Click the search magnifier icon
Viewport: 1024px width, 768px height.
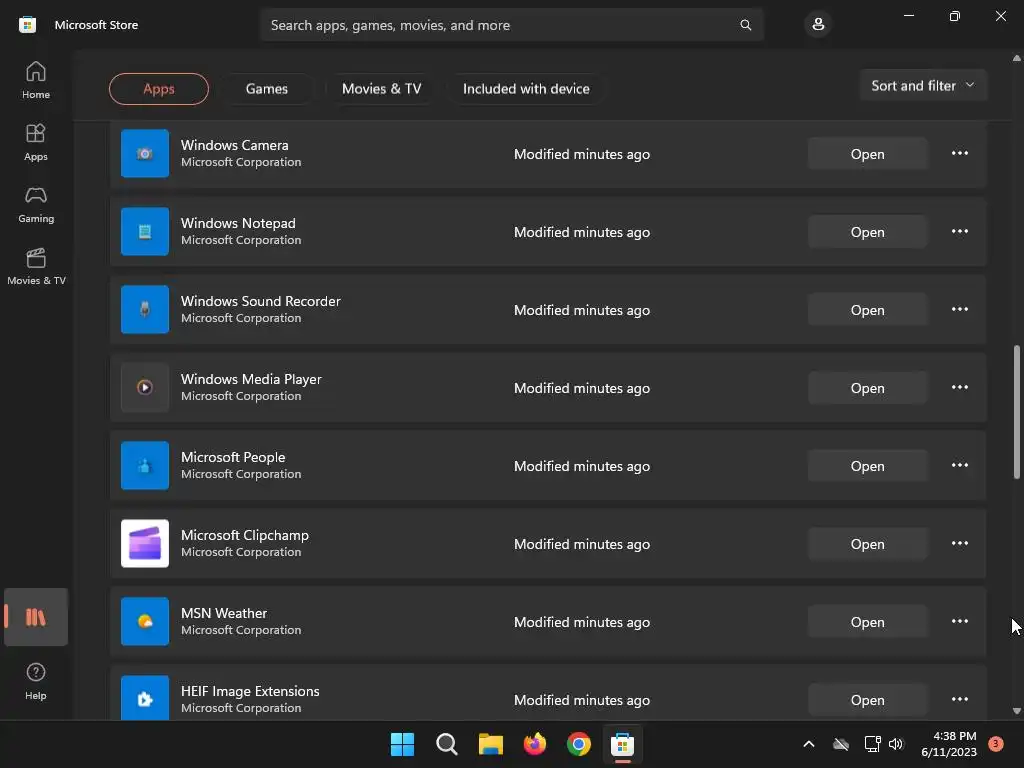(745, 25)
